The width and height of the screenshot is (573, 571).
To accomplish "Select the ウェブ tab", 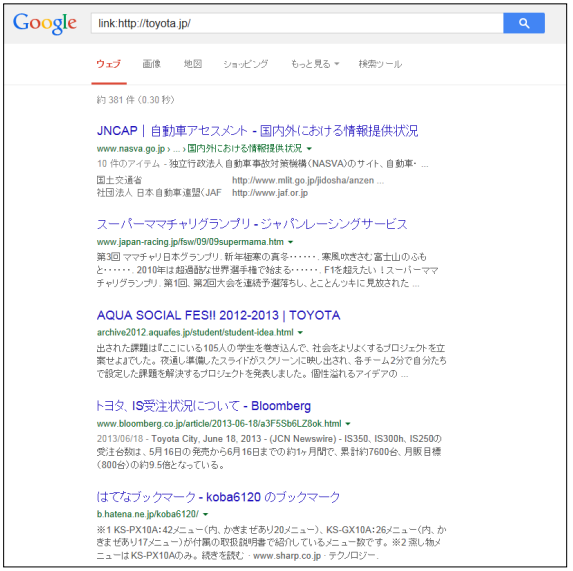I will 109,64.
